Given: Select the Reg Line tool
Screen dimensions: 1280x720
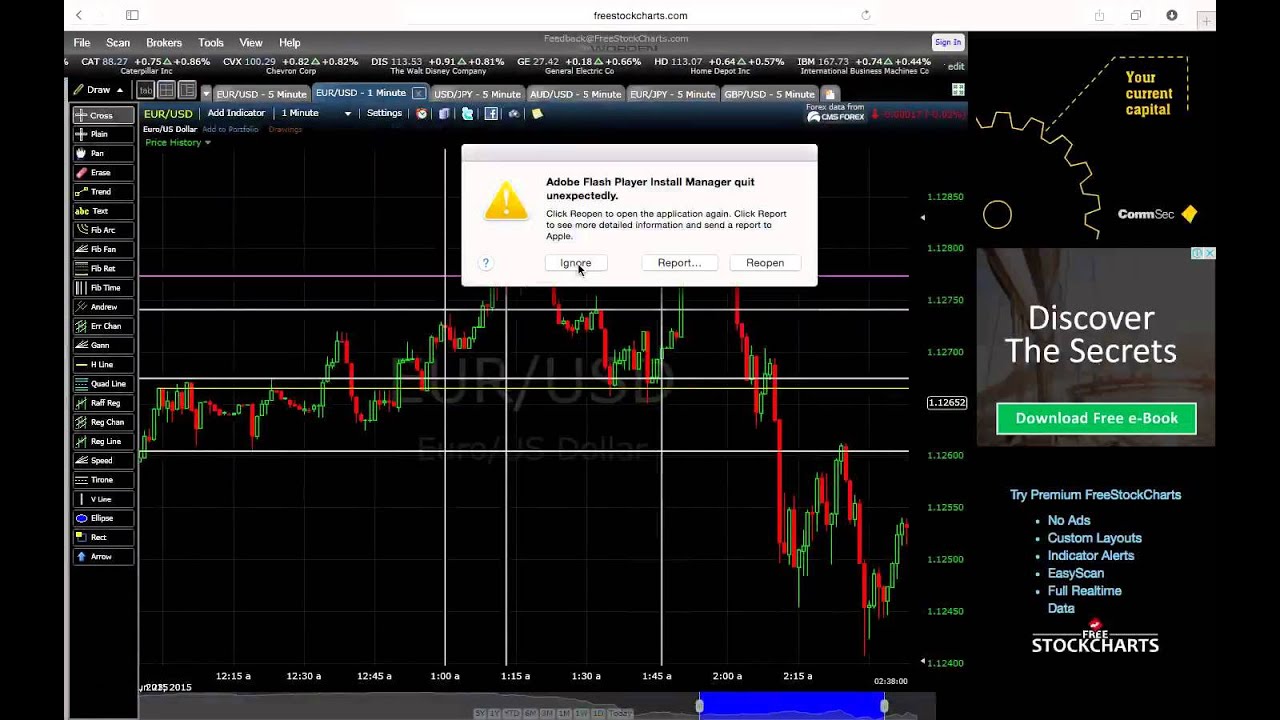Looking at the screenshot, I should pyautogui.click(x=103, y=441).
